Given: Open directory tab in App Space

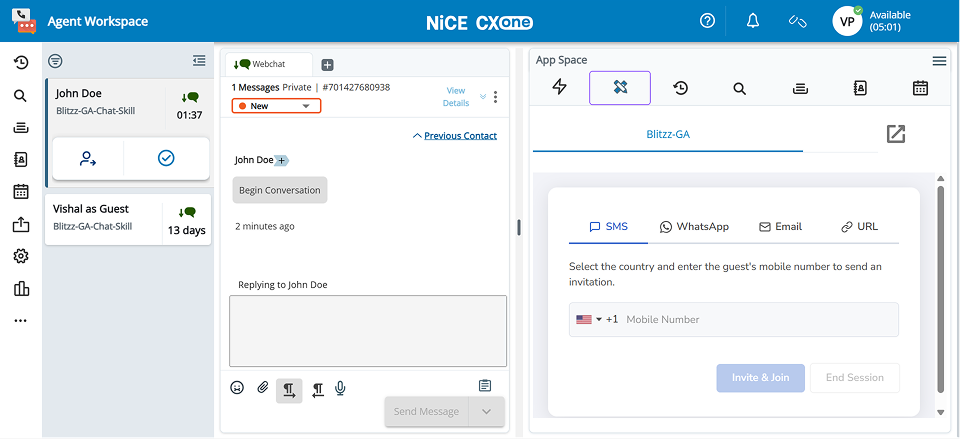Looking at the screenshot, I should (x=860, y=88).
